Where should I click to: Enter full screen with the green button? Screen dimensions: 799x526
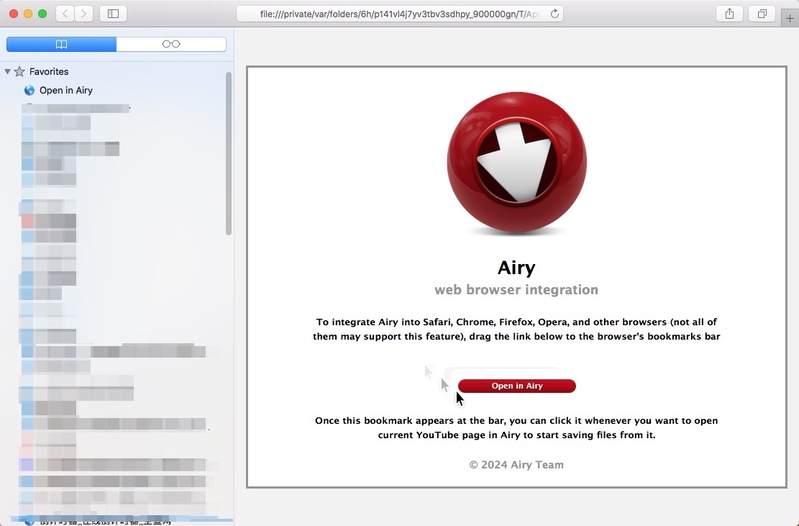click(x=42, y=14)
